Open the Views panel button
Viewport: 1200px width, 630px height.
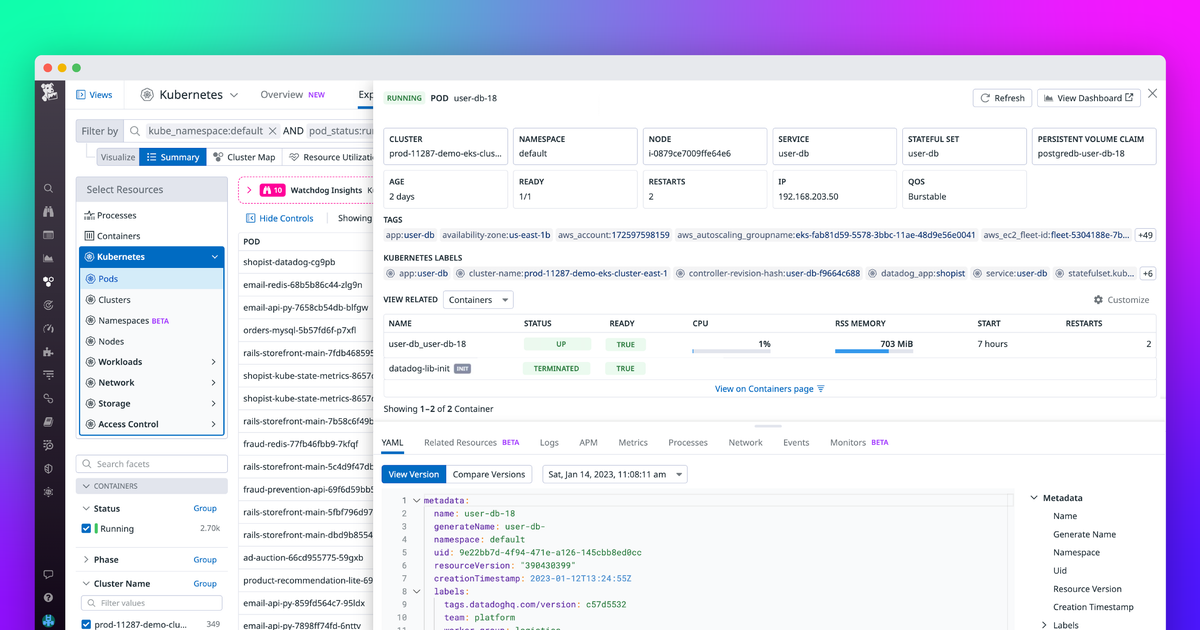(x=94, y=95)
